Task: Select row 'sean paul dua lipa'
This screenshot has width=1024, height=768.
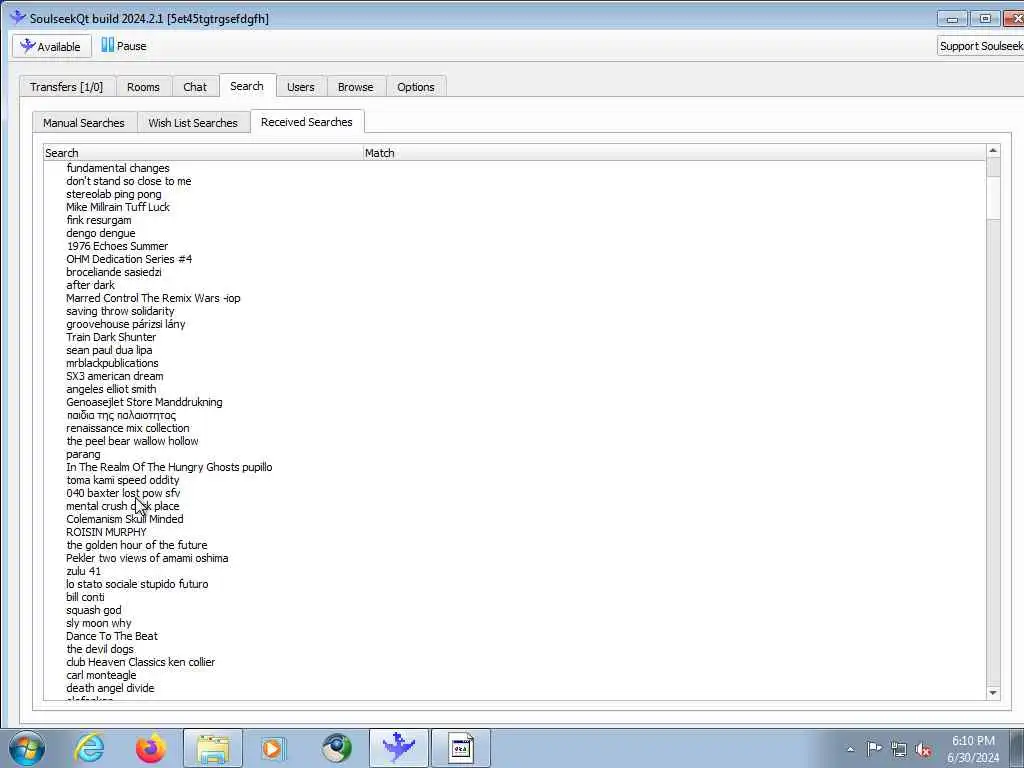Action: pos(514,350)
